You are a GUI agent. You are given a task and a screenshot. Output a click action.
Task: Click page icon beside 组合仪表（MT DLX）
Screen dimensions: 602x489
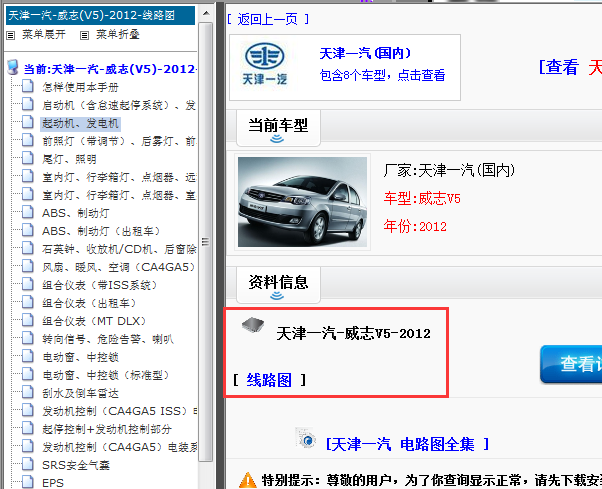[28, 320]
